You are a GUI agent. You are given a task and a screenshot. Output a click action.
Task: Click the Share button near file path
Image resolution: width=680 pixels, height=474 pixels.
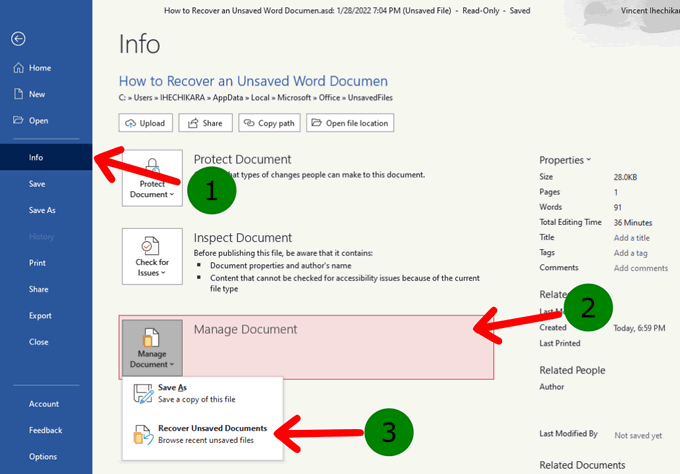205,122
